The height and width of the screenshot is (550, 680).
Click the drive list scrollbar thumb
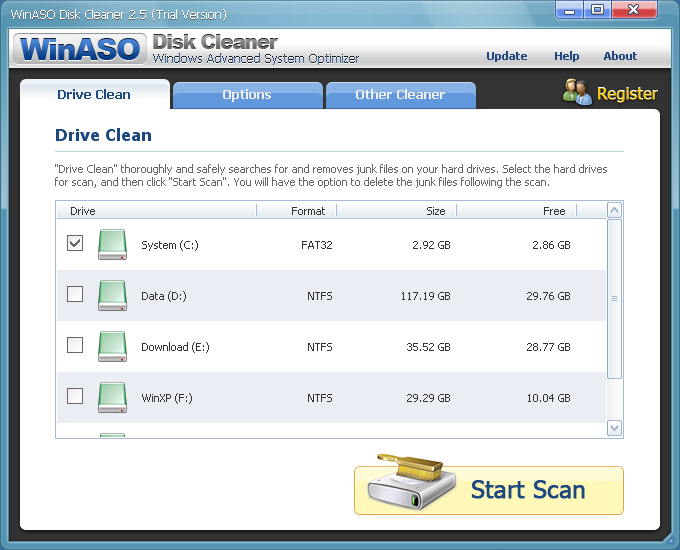[614, 299]
